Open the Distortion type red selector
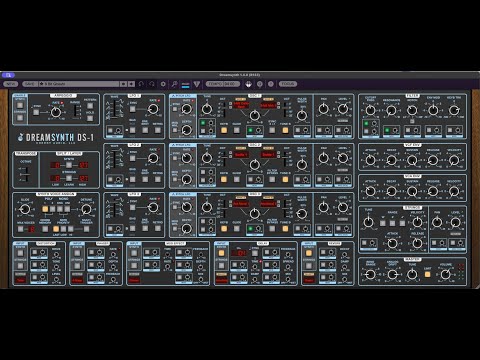Viewport: 480px width, 360px height. tap(21, 280)
